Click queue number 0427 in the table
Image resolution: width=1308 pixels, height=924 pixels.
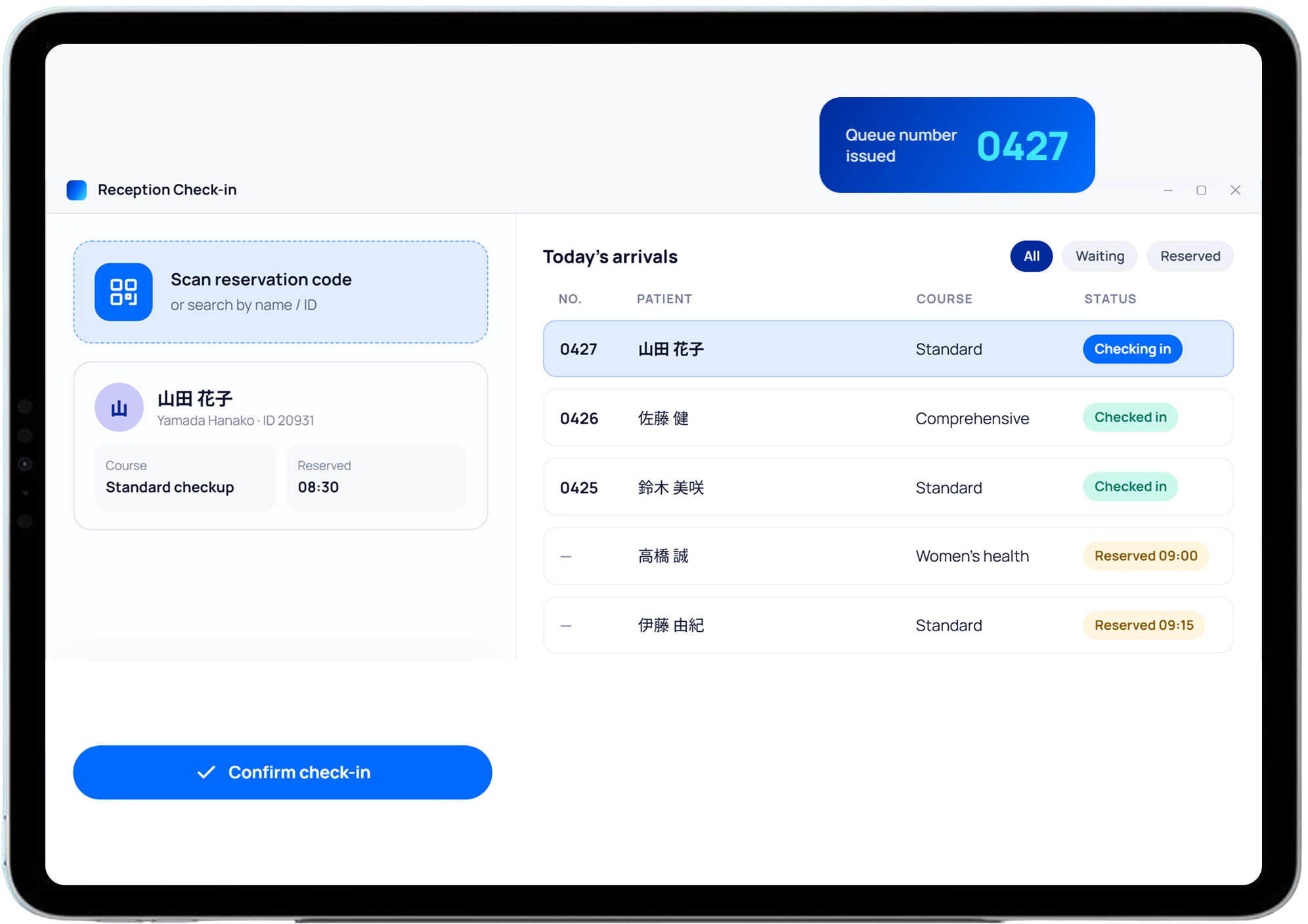coord(578,349)
